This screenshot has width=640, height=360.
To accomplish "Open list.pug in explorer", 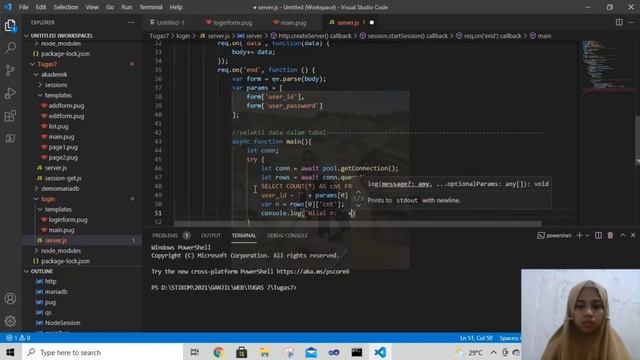I will [x=58, y=127].
